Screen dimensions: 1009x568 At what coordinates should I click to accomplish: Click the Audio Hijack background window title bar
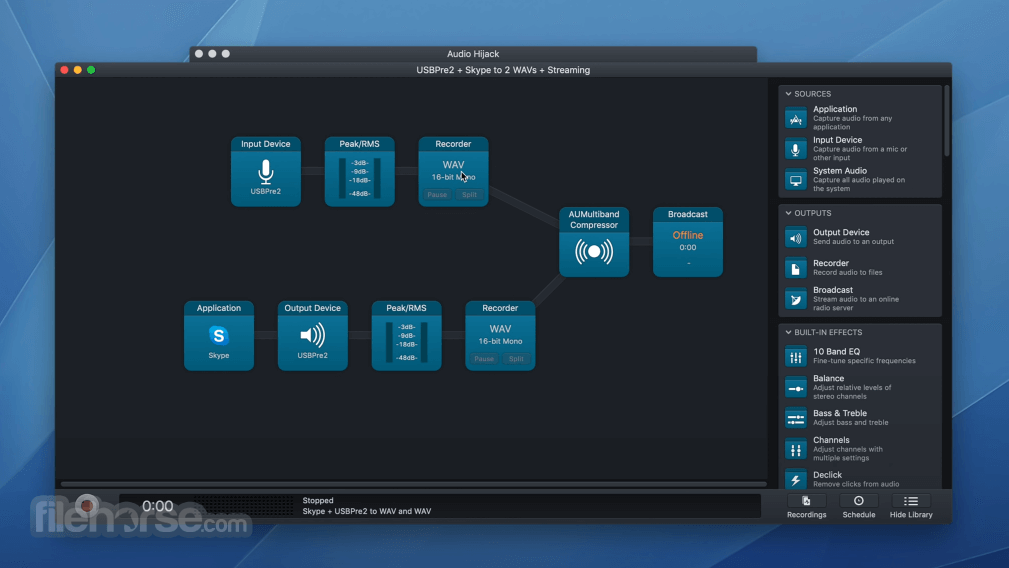(473, 54)
